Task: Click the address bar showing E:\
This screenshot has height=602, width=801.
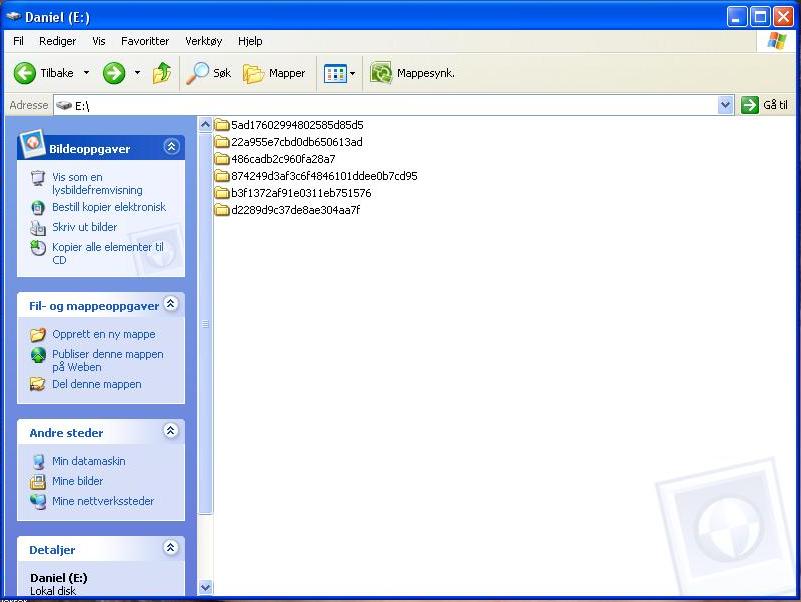Action: point(386,105)
